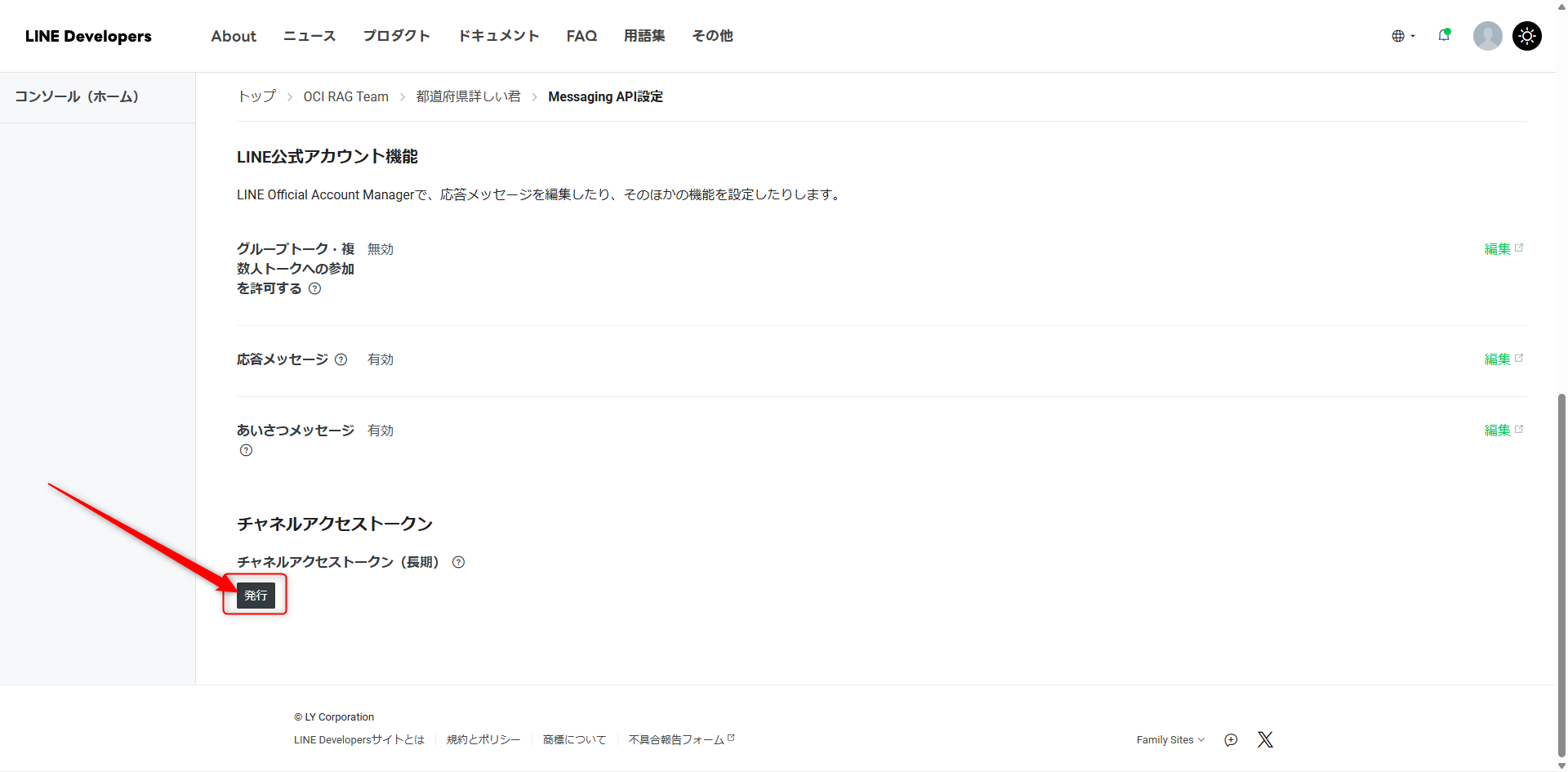
Task: Click 編集 for 応答メッセージ
Action: coord(1503,359)
